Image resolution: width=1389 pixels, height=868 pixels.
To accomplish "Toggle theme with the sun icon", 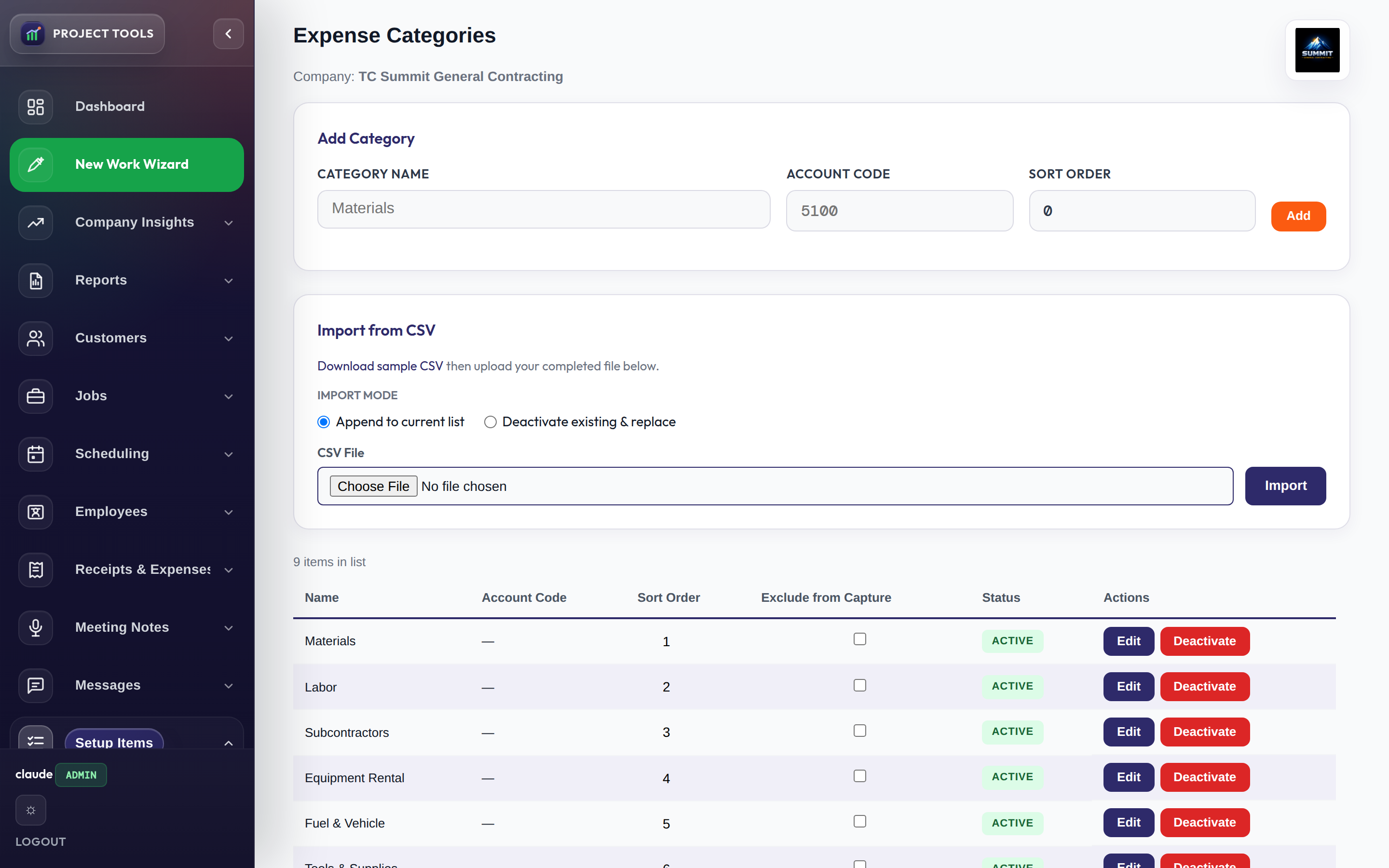I will tap(31, 810).
